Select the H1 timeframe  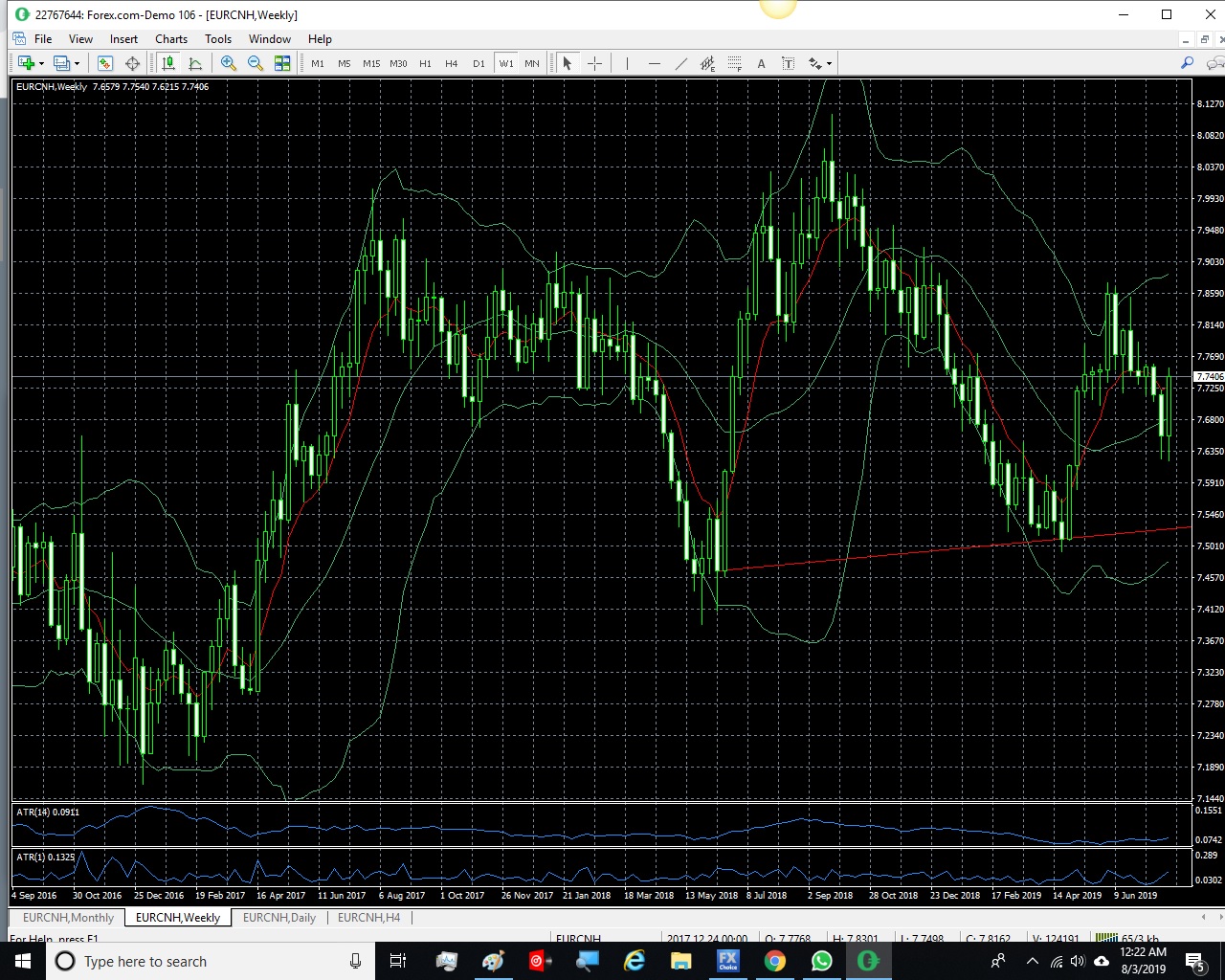coord(425,64)
